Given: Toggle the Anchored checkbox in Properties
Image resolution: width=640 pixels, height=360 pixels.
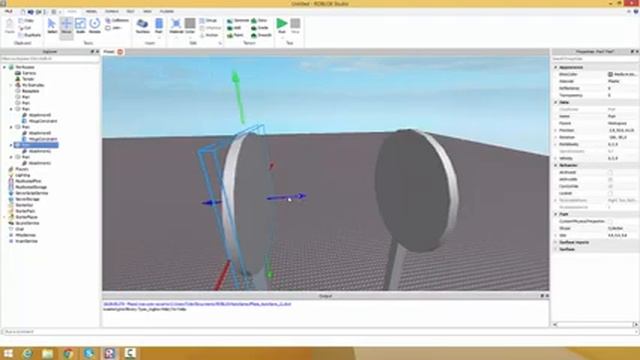Looking at the screenshot, I should pyautogui.click(x=610, y=172).
